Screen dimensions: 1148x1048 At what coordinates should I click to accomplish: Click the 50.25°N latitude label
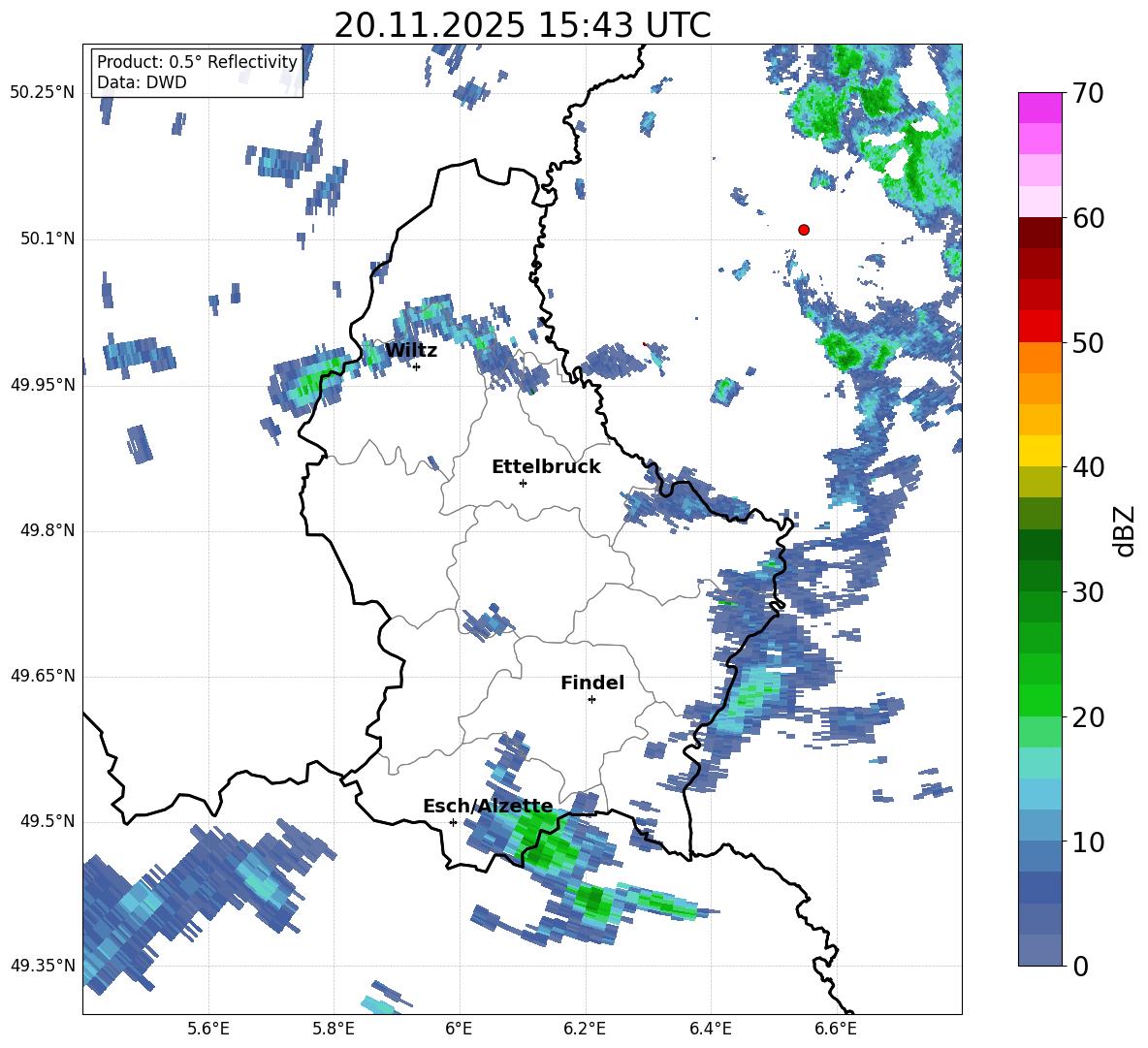coord(43,93)
